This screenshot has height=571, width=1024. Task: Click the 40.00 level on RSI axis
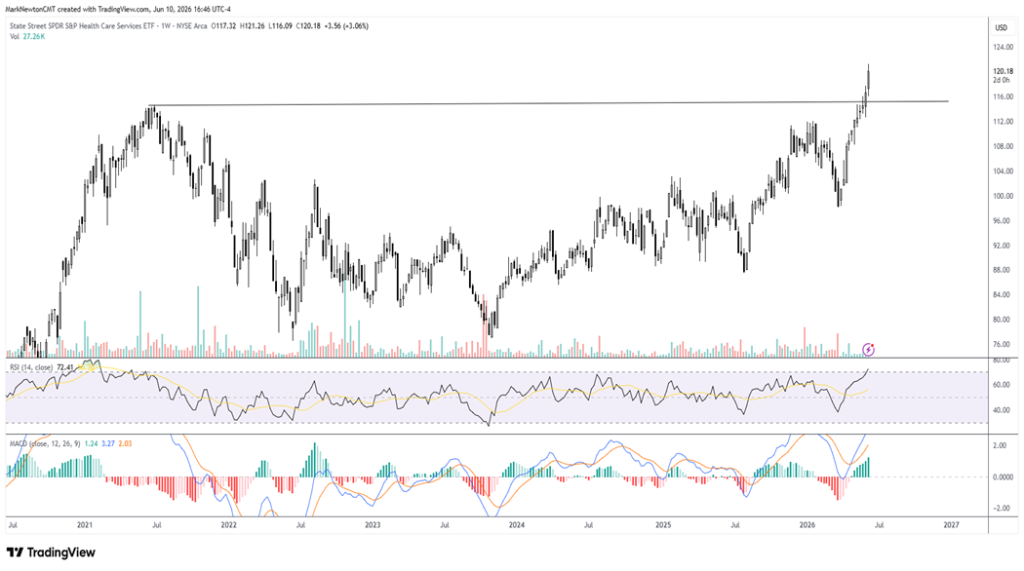[1001, 410]
